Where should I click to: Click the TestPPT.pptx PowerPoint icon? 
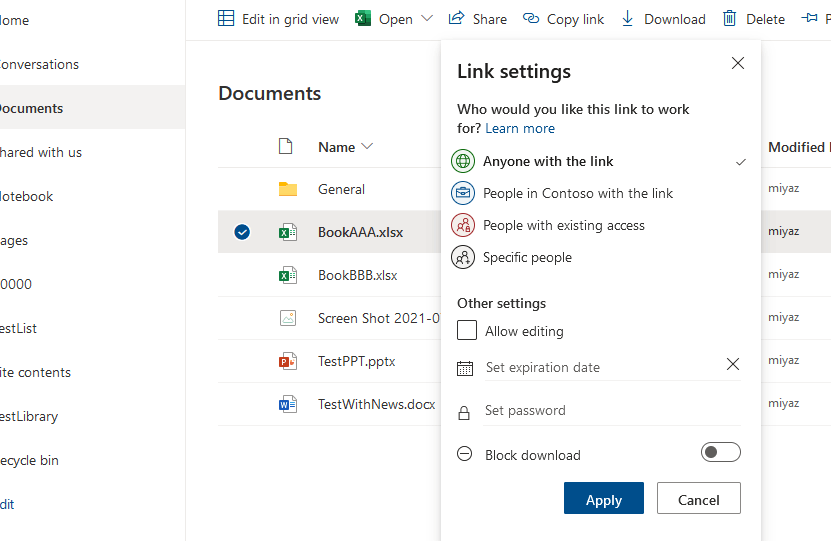288,361
